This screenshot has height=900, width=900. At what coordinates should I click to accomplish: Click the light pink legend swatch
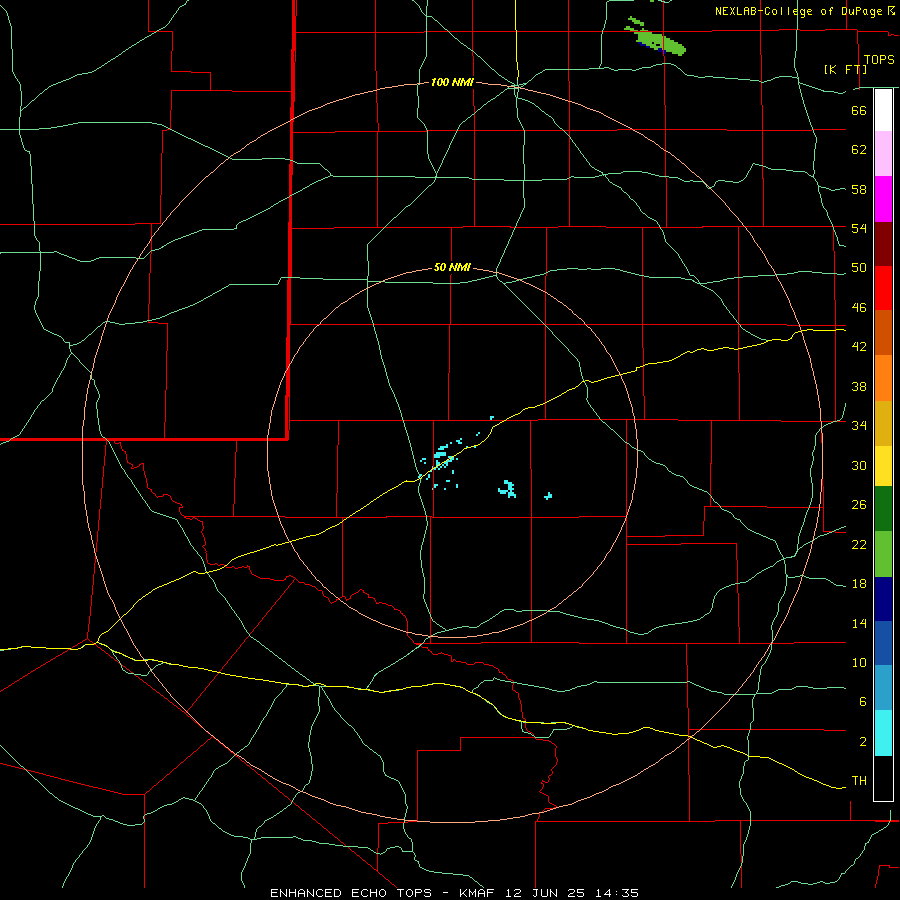click(883, 153)
